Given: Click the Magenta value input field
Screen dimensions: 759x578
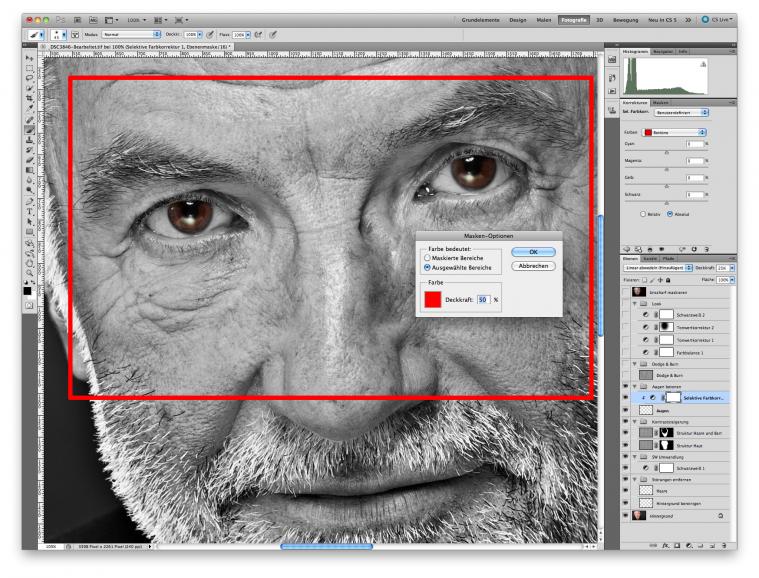Looking at the screenshot, I should click(x=695, y=161).
